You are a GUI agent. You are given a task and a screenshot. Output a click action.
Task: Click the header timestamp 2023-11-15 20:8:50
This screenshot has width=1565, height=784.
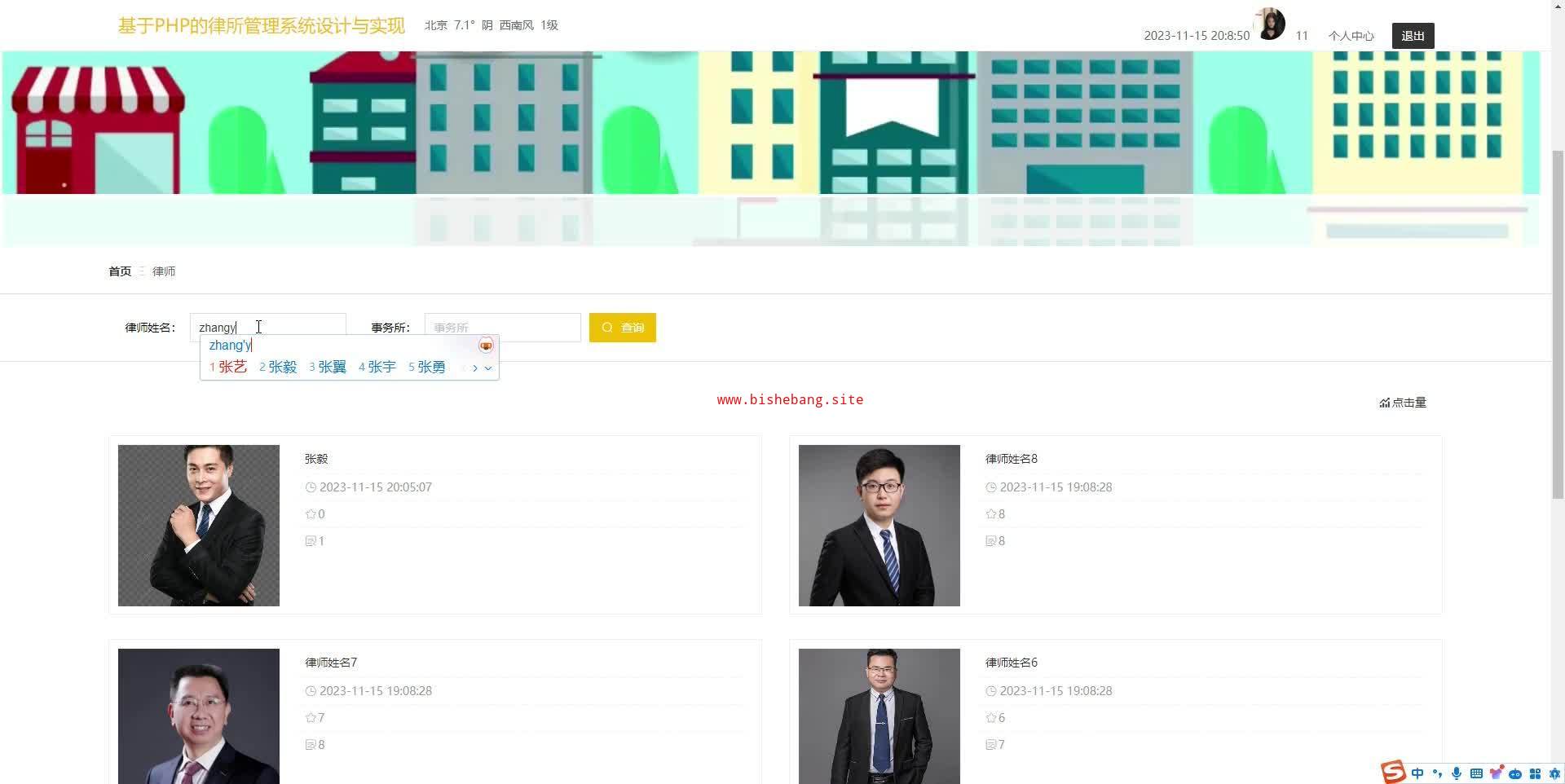pos(1197,36)
